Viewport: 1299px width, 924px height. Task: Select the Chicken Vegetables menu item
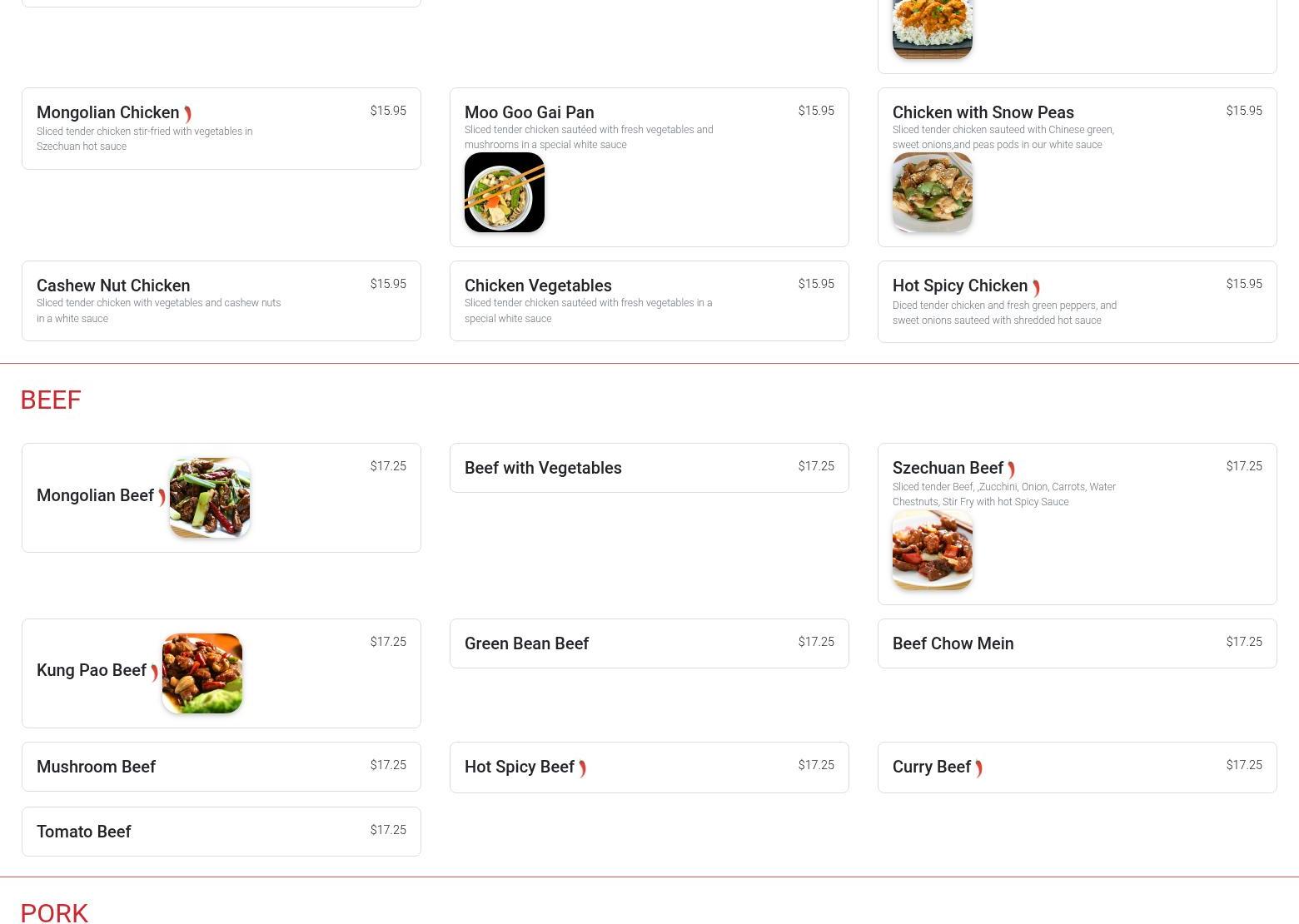click(649, 301)
